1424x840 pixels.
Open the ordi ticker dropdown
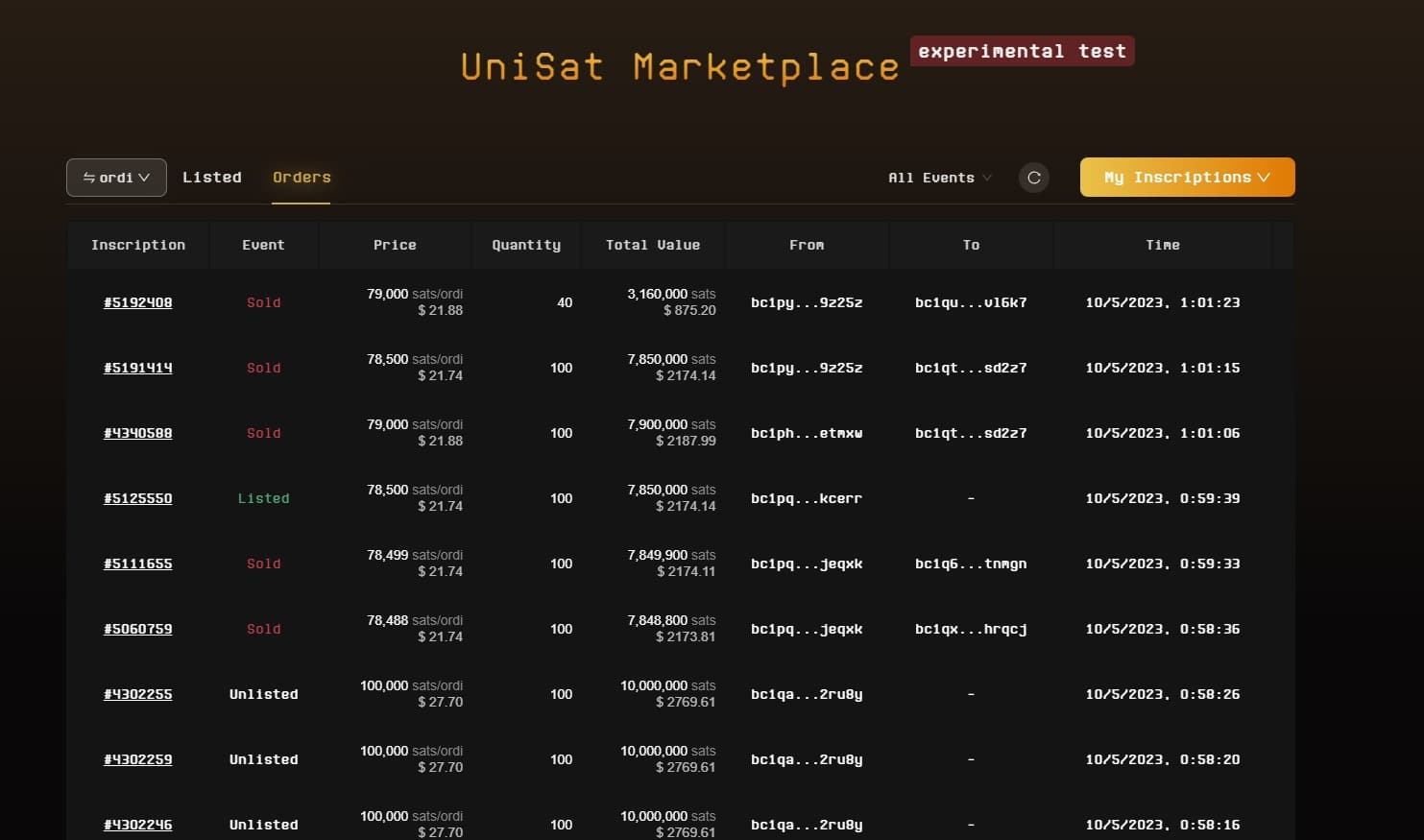point(116,178)
